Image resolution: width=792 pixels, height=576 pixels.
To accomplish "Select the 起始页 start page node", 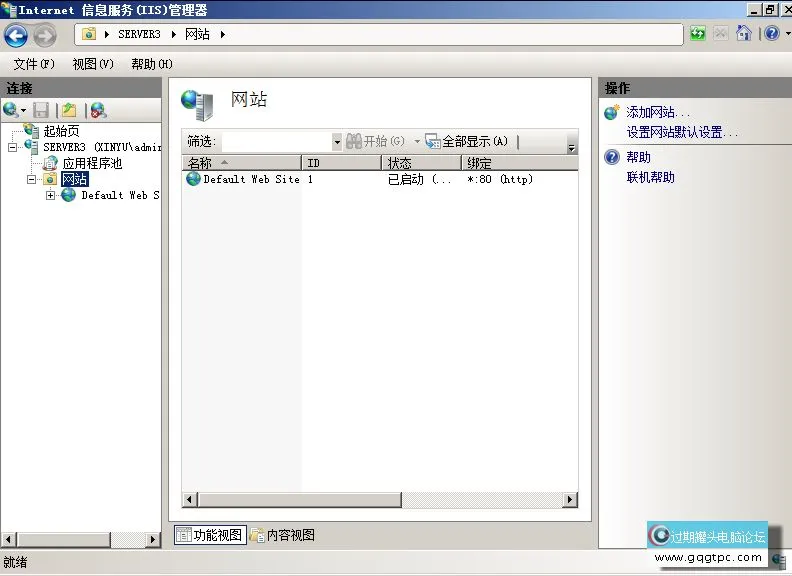I will [61, 131].
